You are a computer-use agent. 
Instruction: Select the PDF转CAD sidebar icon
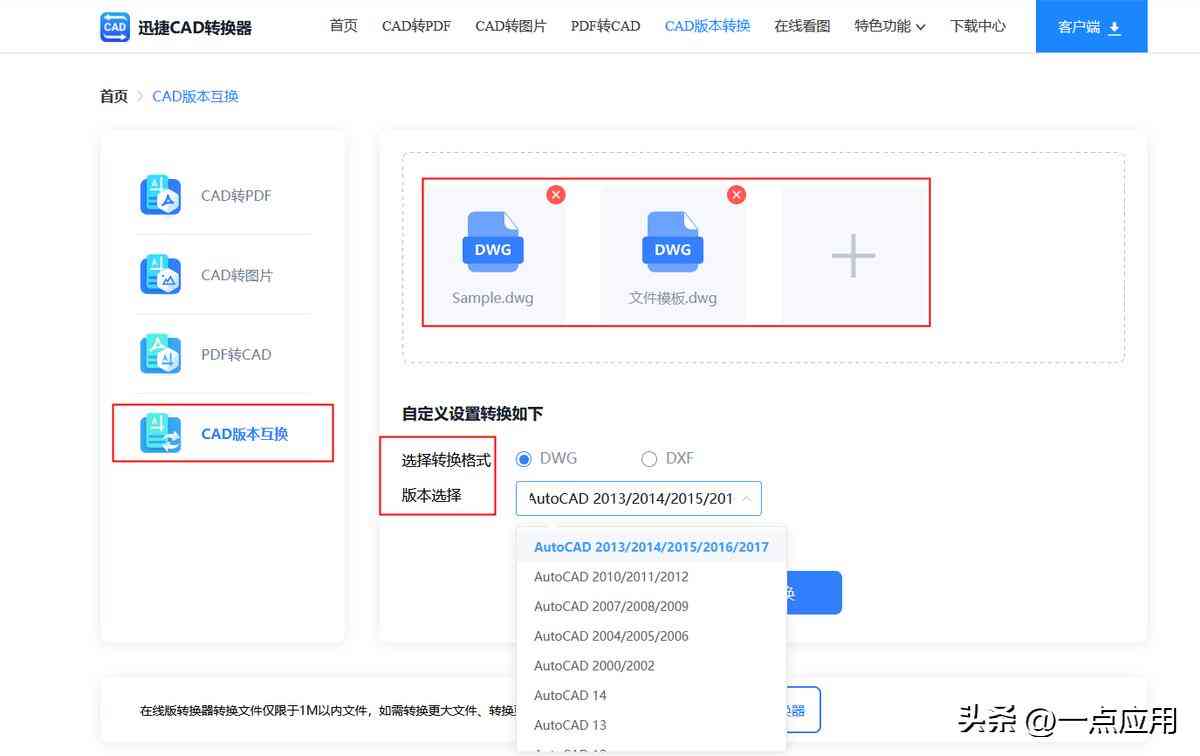tap(160, 354)
